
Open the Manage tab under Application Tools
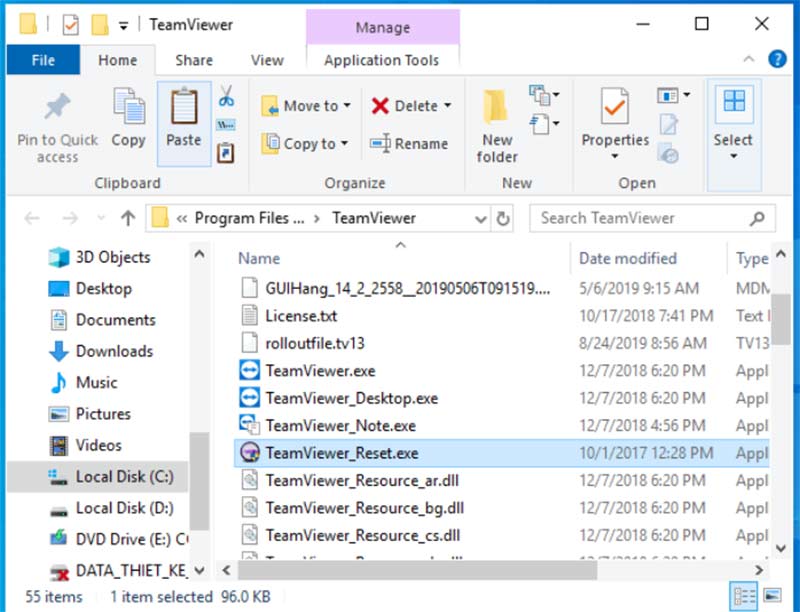[x=383, y=27]
